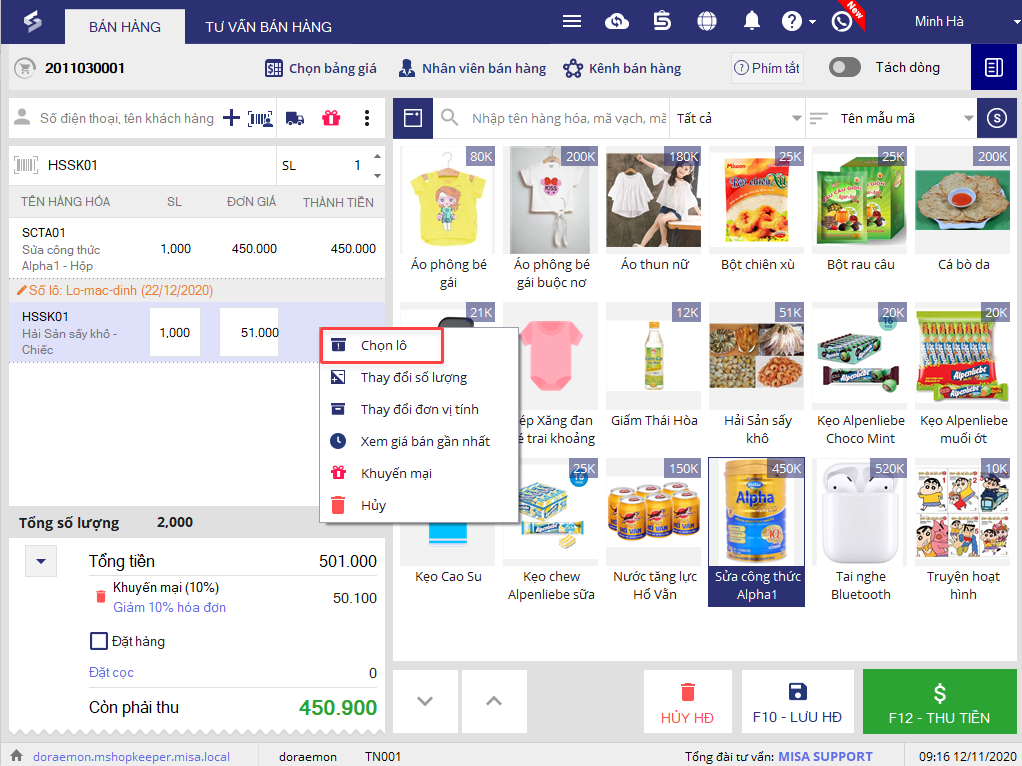Open the globe language icon
The width and height of the screenshot is (1022, 766).
click(x=707, y=22)
